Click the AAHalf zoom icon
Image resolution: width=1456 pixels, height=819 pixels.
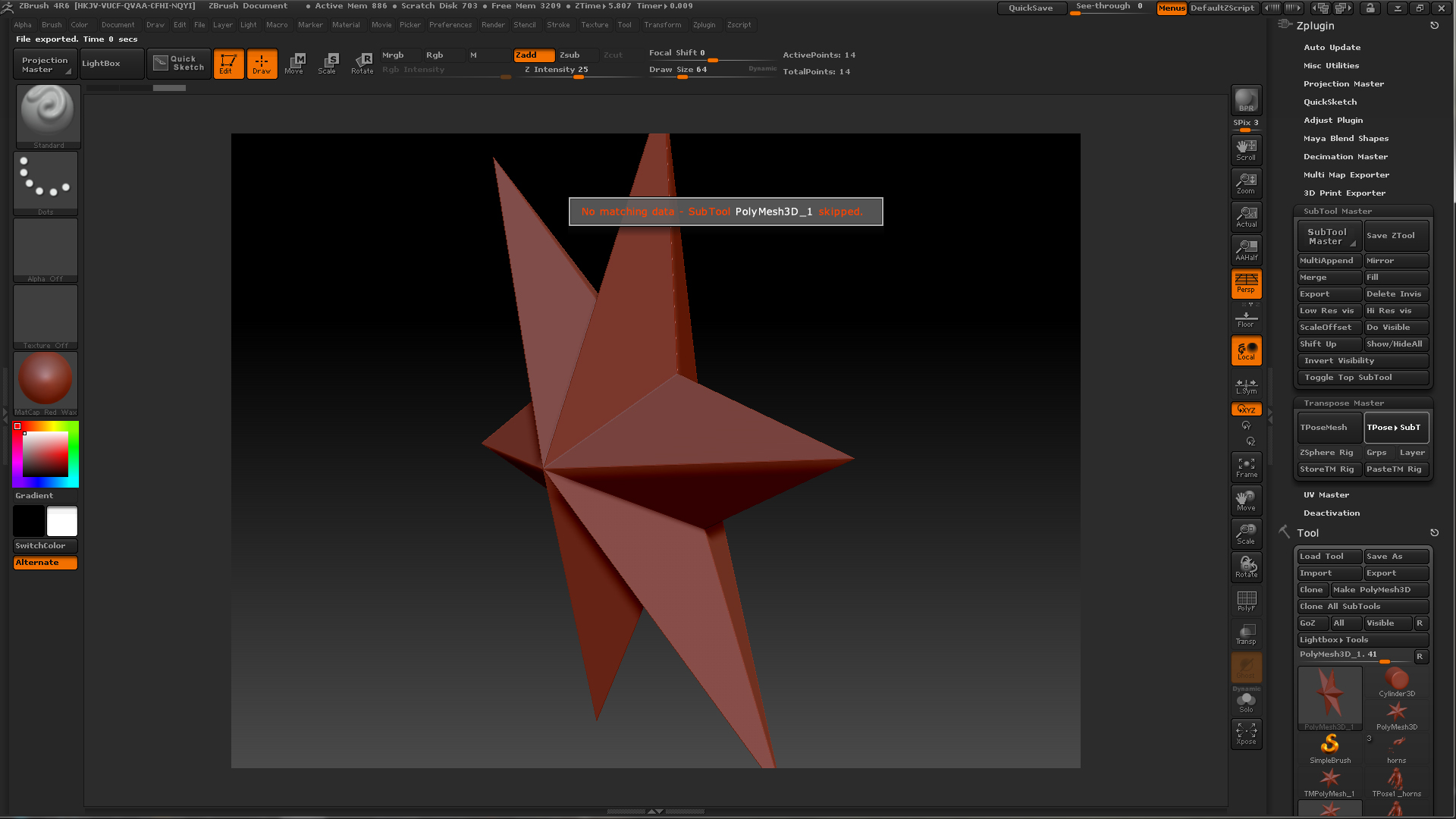click(1246, 249)
